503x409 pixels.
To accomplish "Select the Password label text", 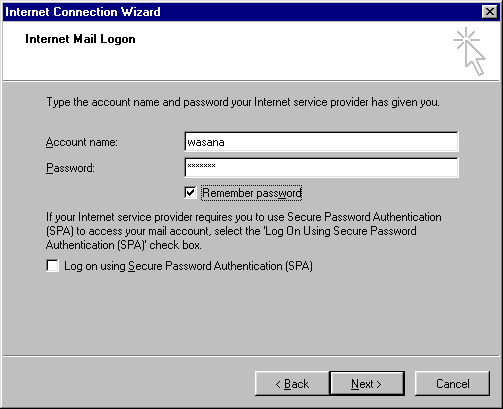I will point(70,168).
